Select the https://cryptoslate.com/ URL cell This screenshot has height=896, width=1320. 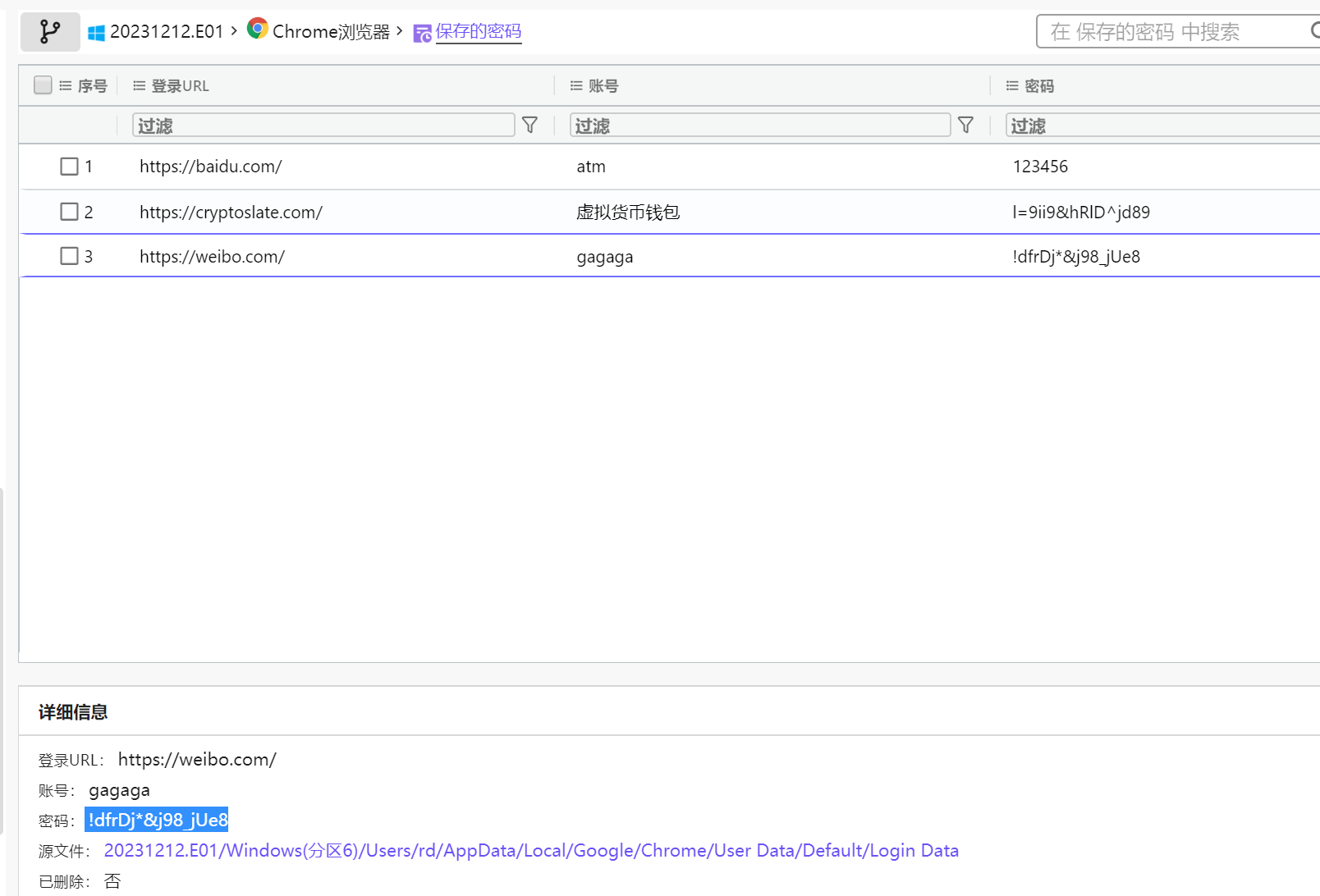pos(231,212)
